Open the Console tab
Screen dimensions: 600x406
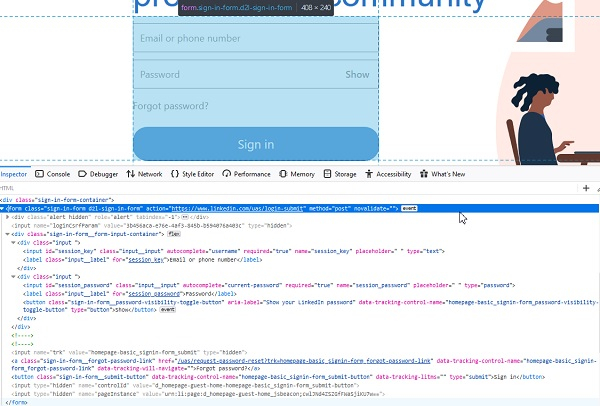(x=52, y=174)
